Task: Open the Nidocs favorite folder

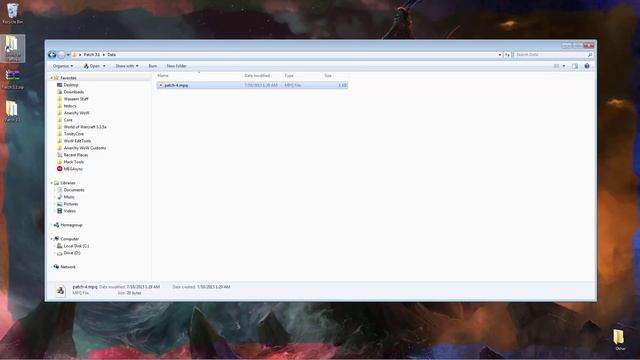Action: [70, 106]
